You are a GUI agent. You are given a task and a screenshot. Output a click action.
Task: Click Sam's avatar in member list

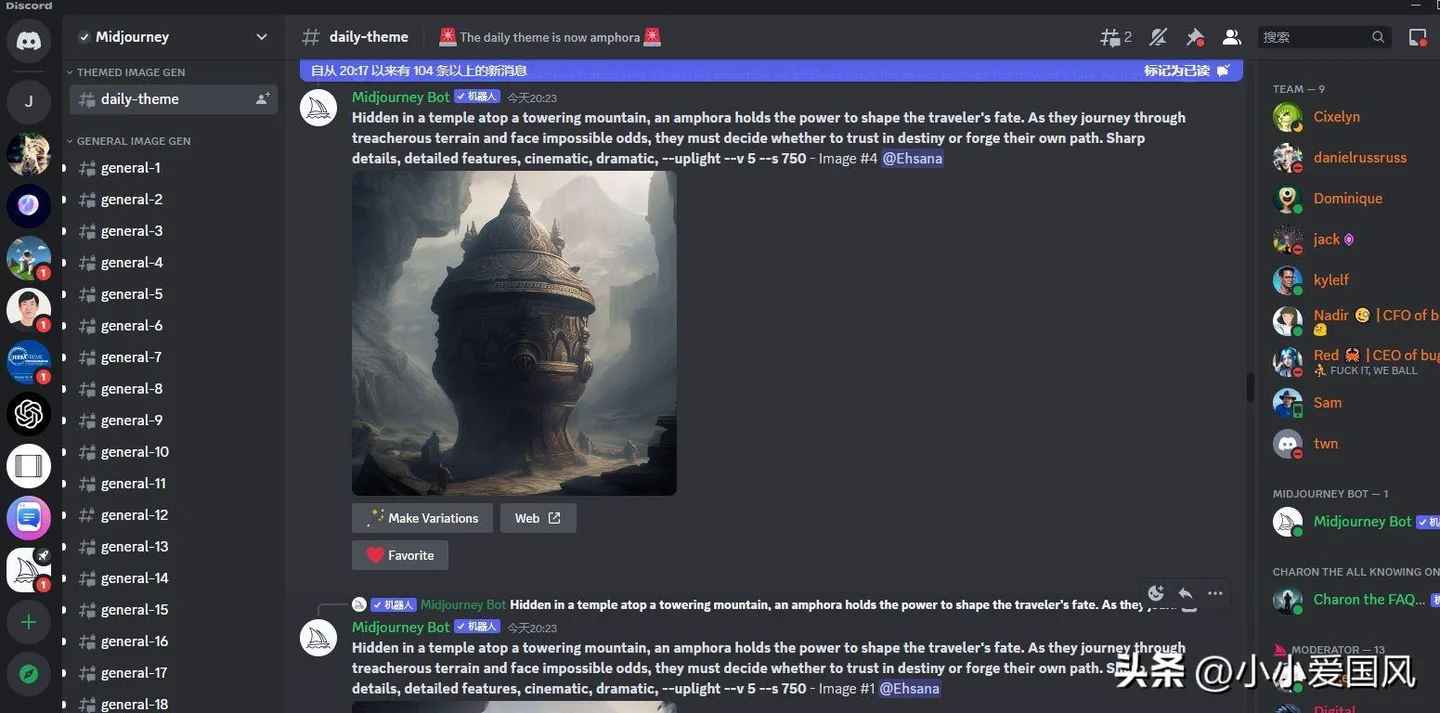coord(1288,403)
